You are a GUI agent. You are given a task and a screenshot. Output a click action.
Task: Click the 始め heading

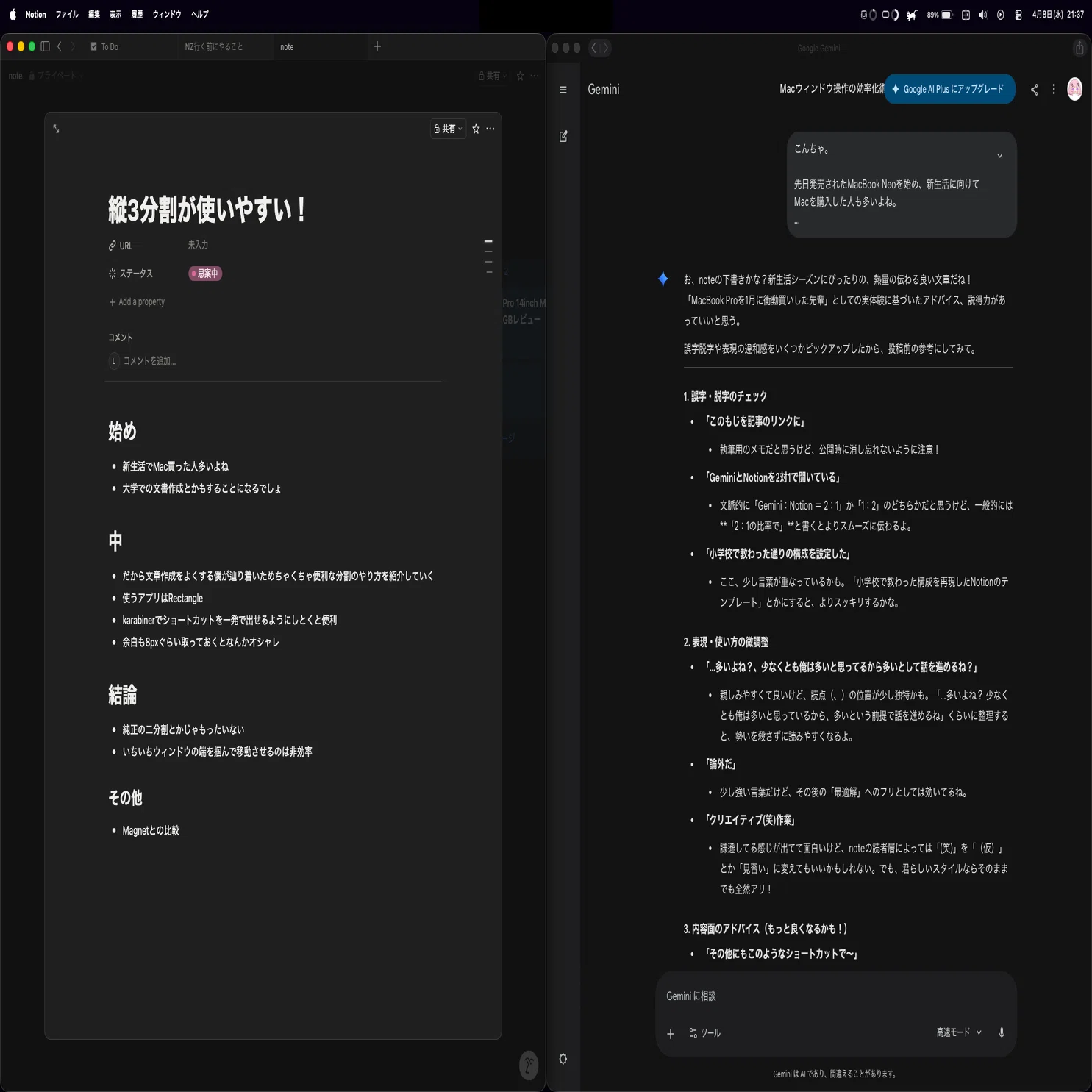122,431
